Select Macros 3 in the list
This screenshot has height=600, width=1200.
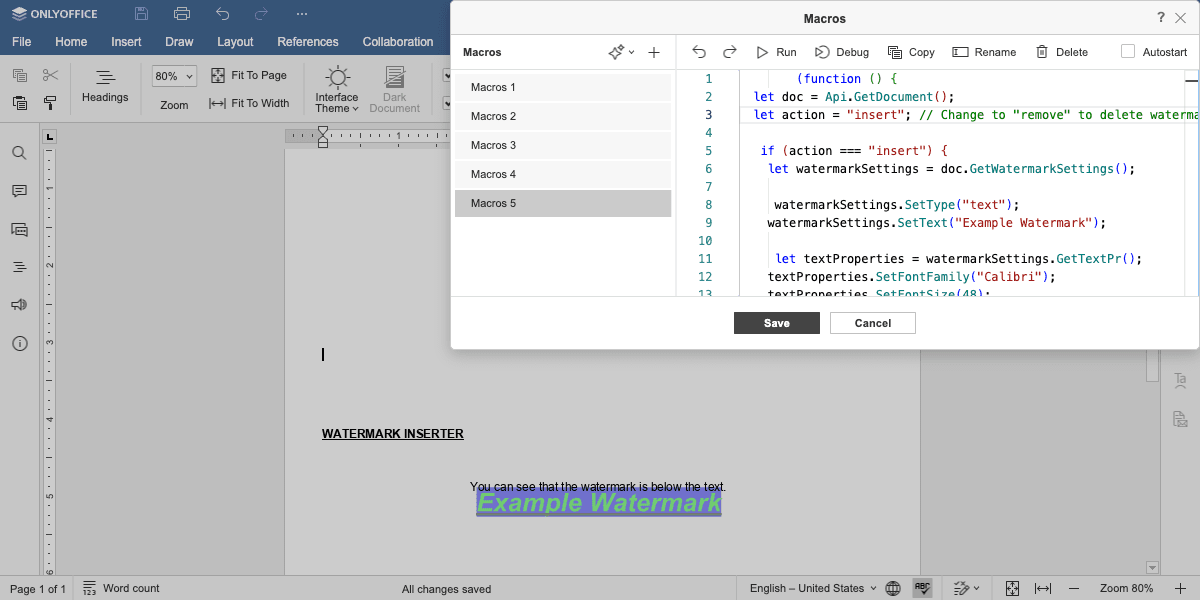[x=563, y=145]
